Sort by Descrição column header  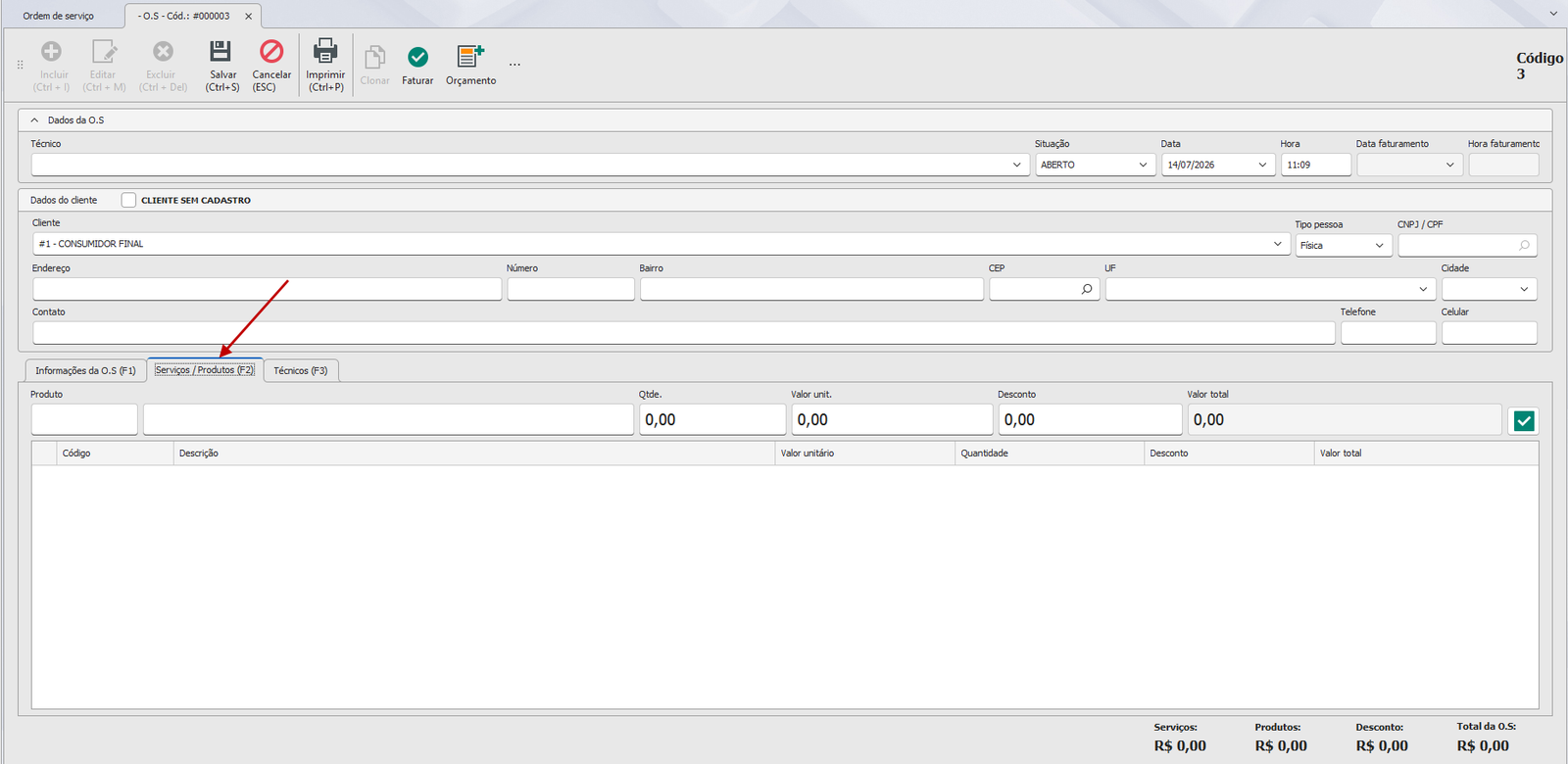[474, 454]
